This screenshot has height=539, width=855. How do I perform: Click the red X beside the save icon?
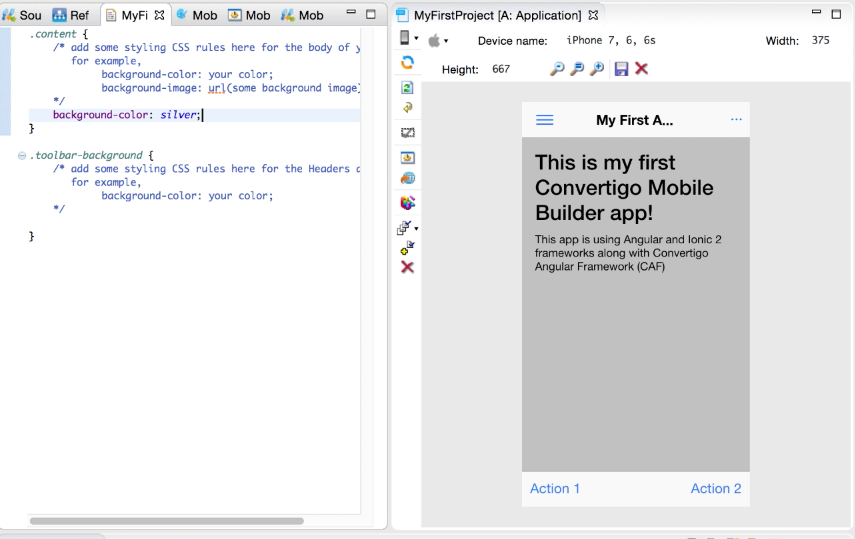tap(642, 68)
